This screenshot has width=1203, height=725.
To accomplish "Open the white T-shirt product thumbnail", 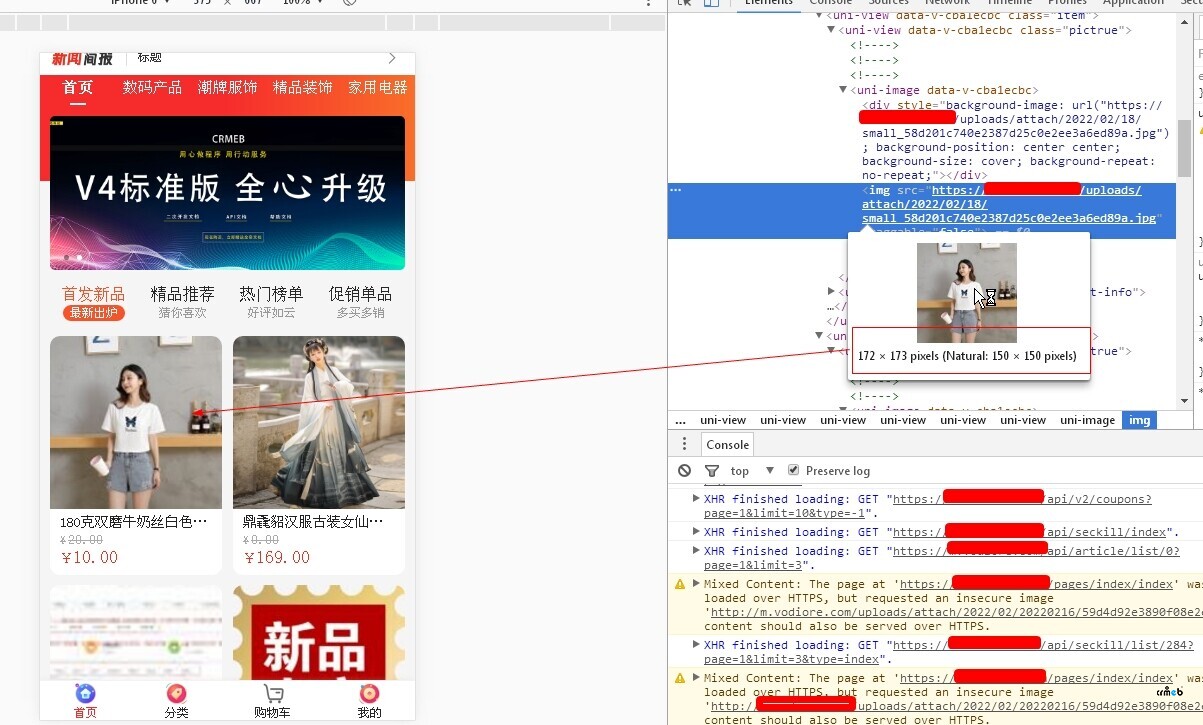I will pos(136,422).
